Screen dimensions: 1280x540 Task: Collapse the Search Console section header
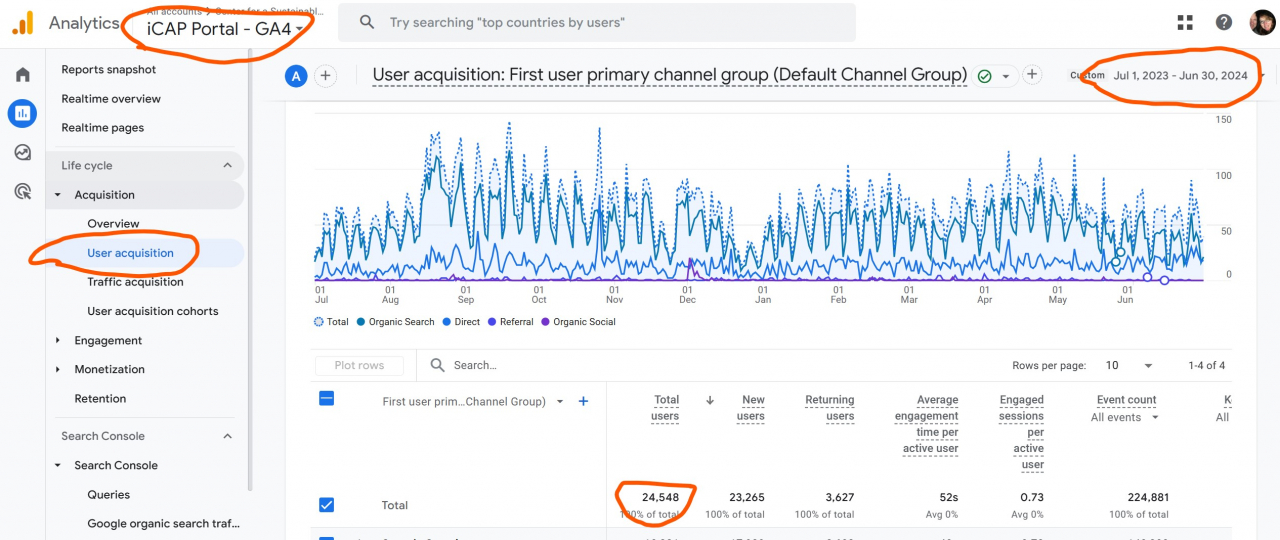tap(227, 436)
